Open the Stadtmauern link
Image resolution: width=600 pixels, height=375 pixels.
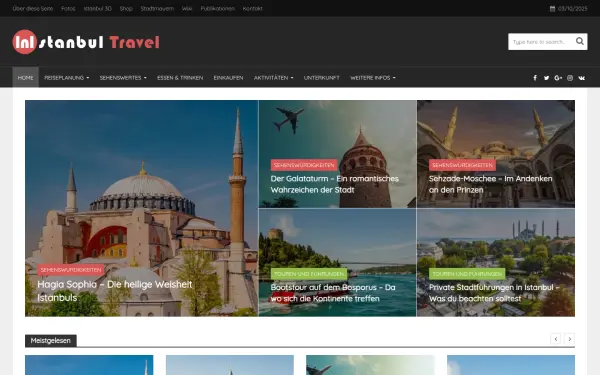click(157, 8)
